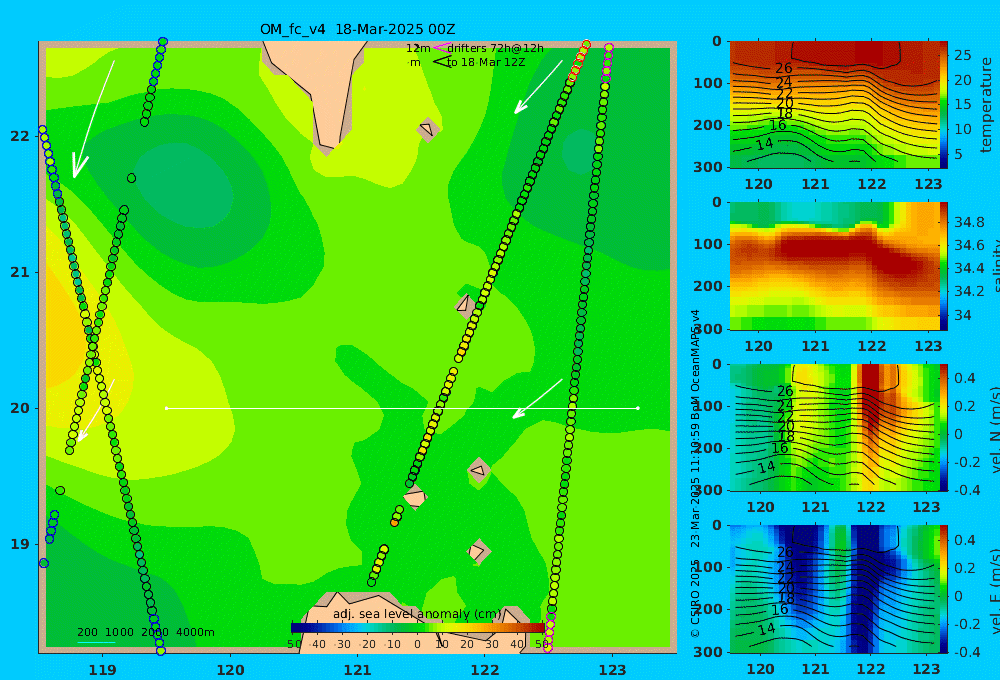The image size is (1000, 680).
Task: Click latitude tick 21 on main map
Action: [x=20, y=272]
